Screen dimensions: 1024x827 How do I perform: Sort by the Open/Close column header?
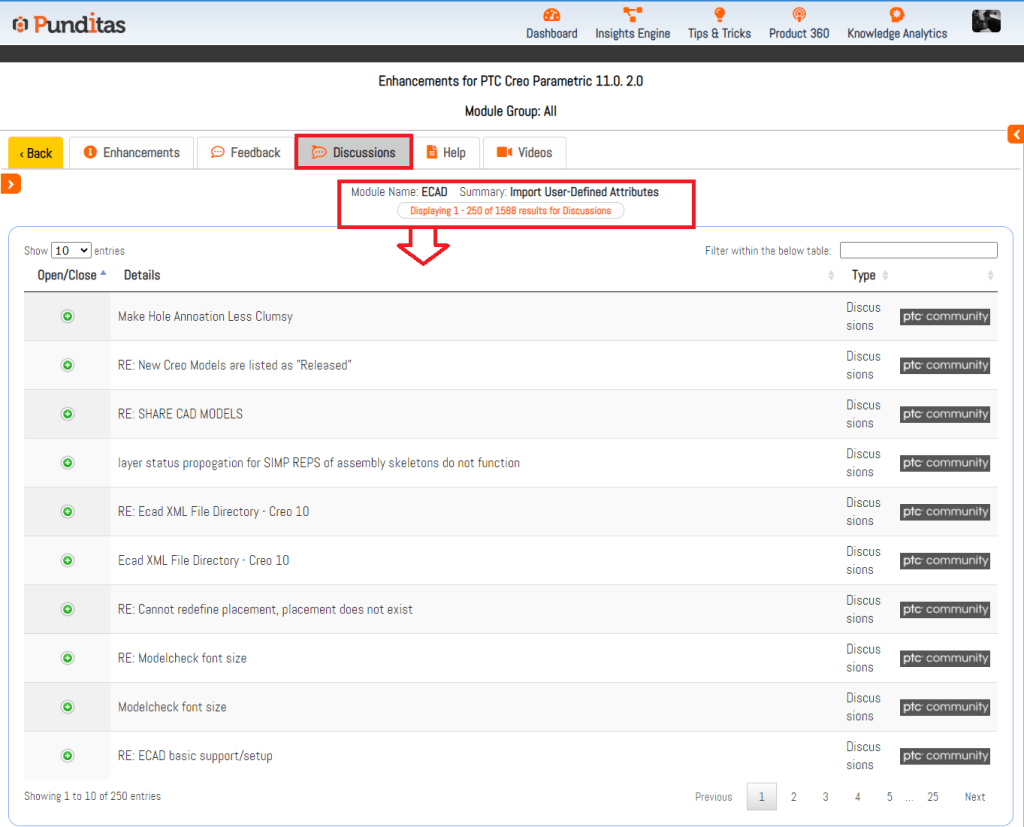click(67, 275)
